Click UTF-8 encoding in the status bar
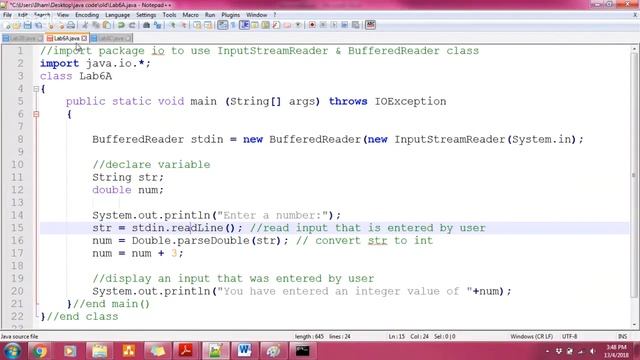 (x=569, y=336)
